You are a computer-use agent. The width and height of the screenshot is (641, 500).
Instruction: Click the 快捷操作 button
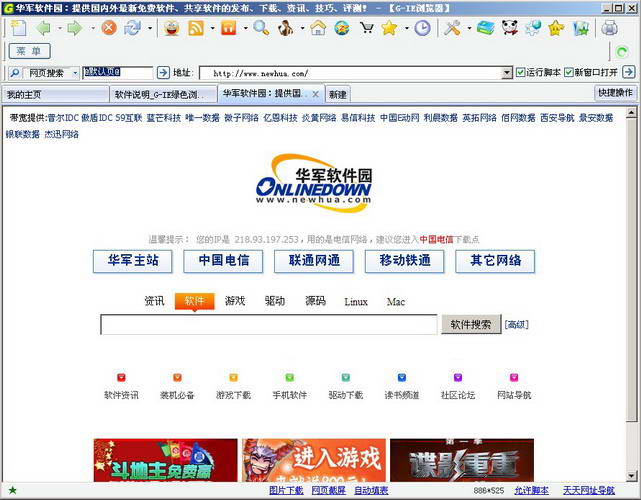click(x=615, y=93)
